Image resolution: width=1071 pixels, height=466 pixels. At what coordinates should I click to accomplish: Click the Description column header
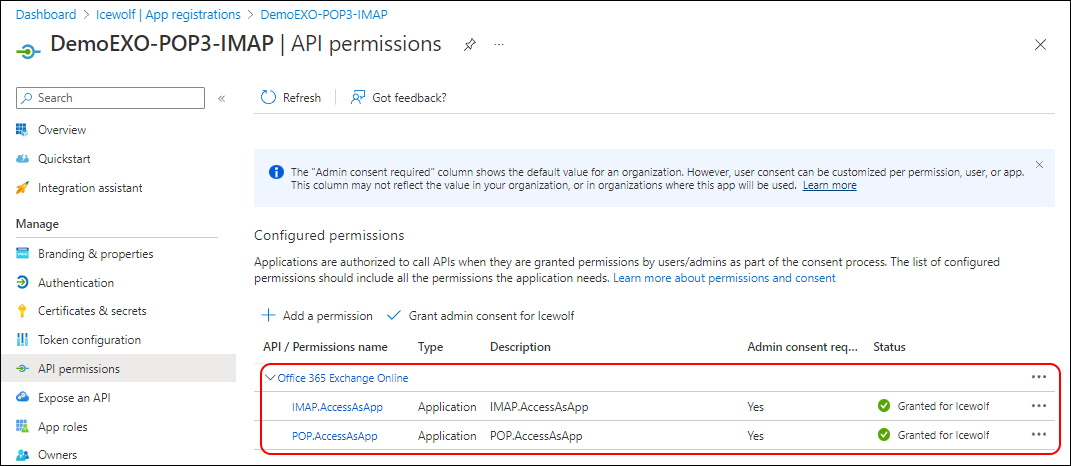click(x=520, y=347)
